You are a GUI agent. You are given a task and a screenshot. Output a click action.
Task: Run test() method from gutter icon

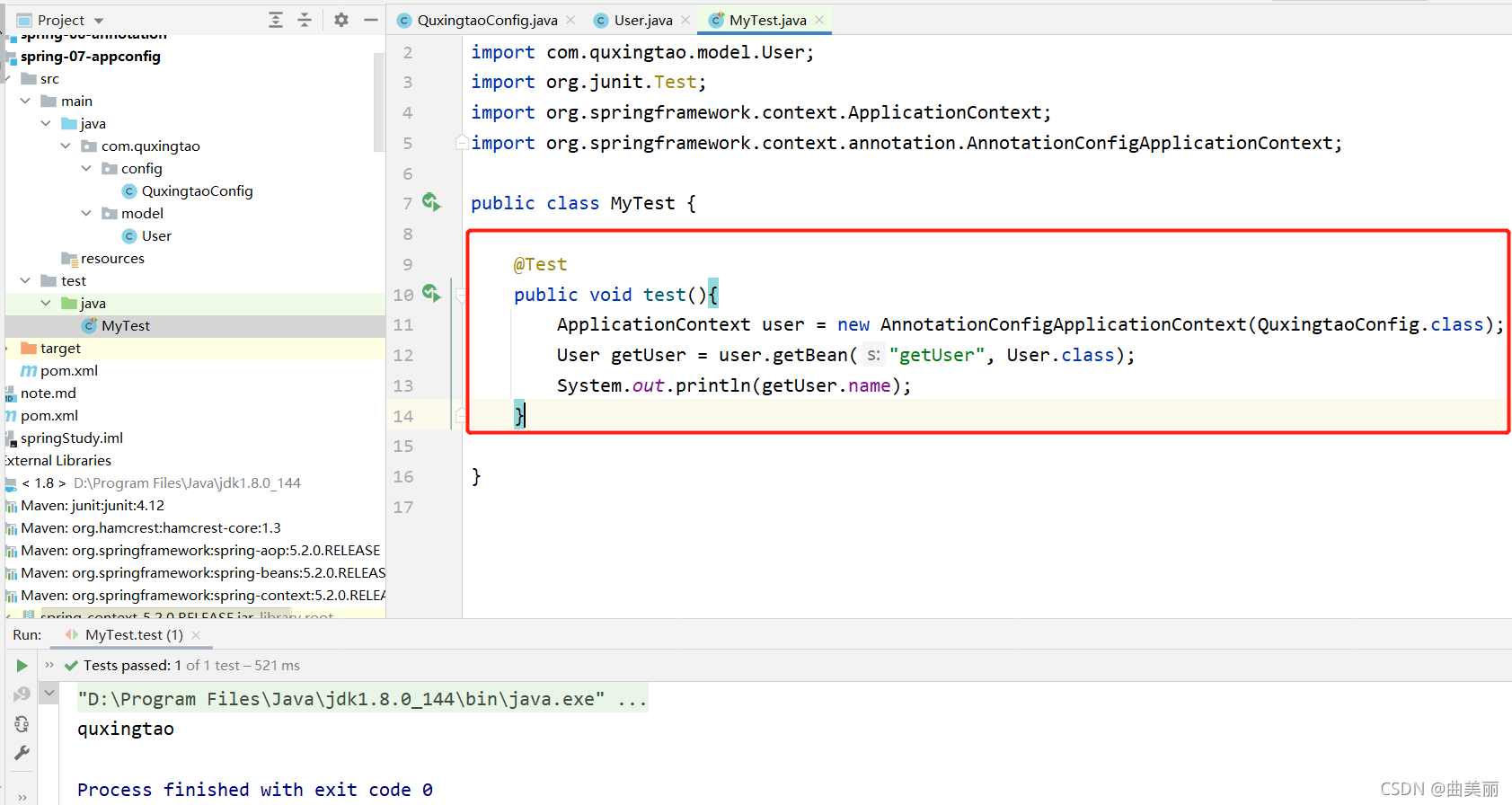click(432, 294)
